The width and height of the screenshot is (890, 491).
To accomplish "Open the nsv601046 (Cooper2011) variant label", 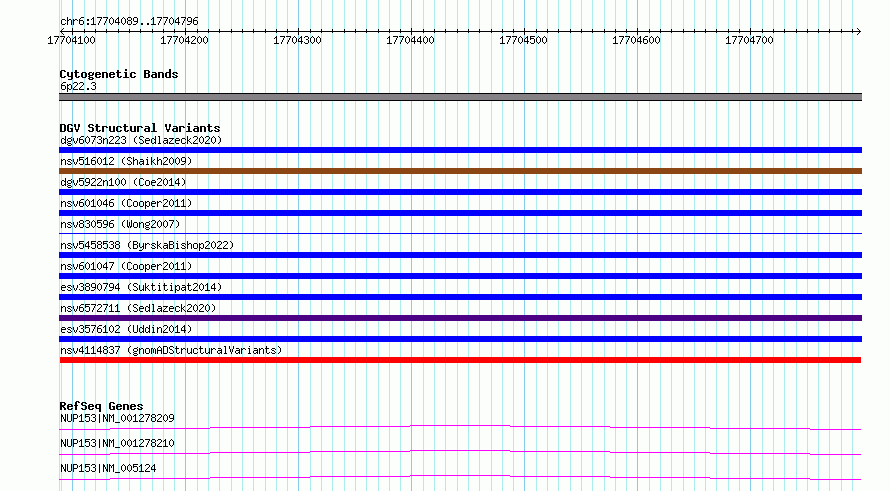I will pos(126,203).
